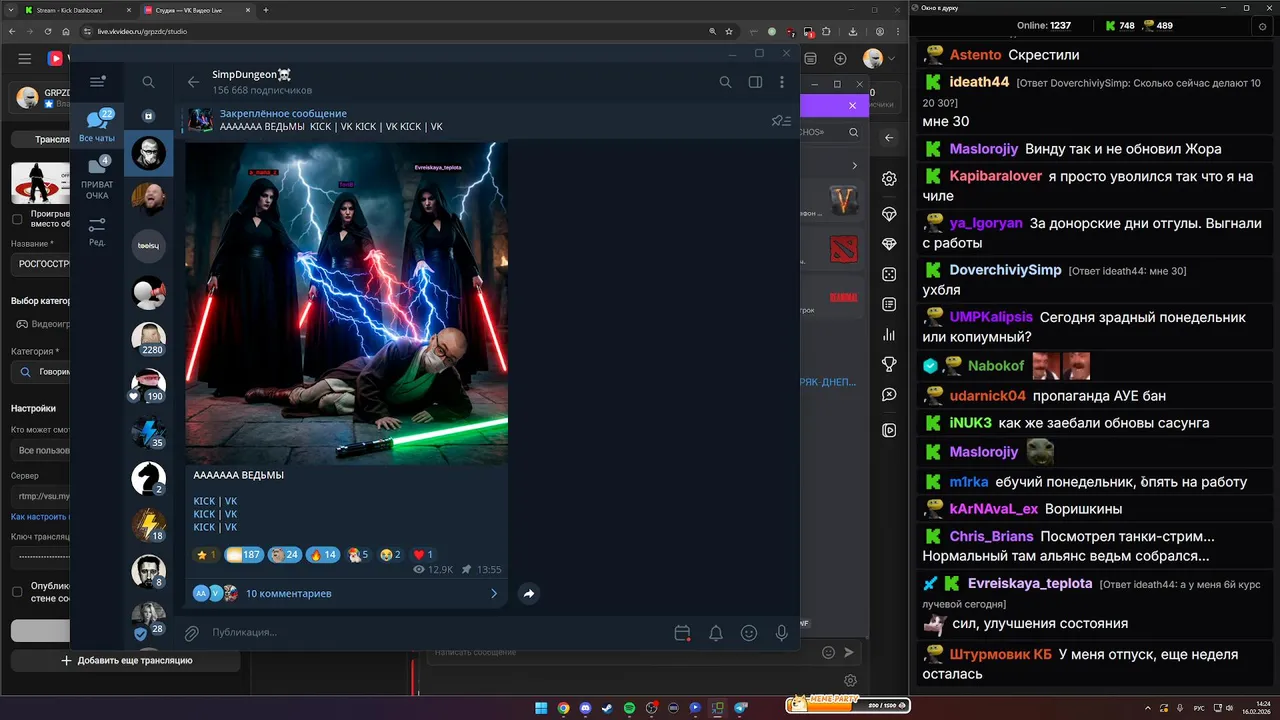Open the Windows Start menu
1280x720 pixels.
[x=541, y=708]
